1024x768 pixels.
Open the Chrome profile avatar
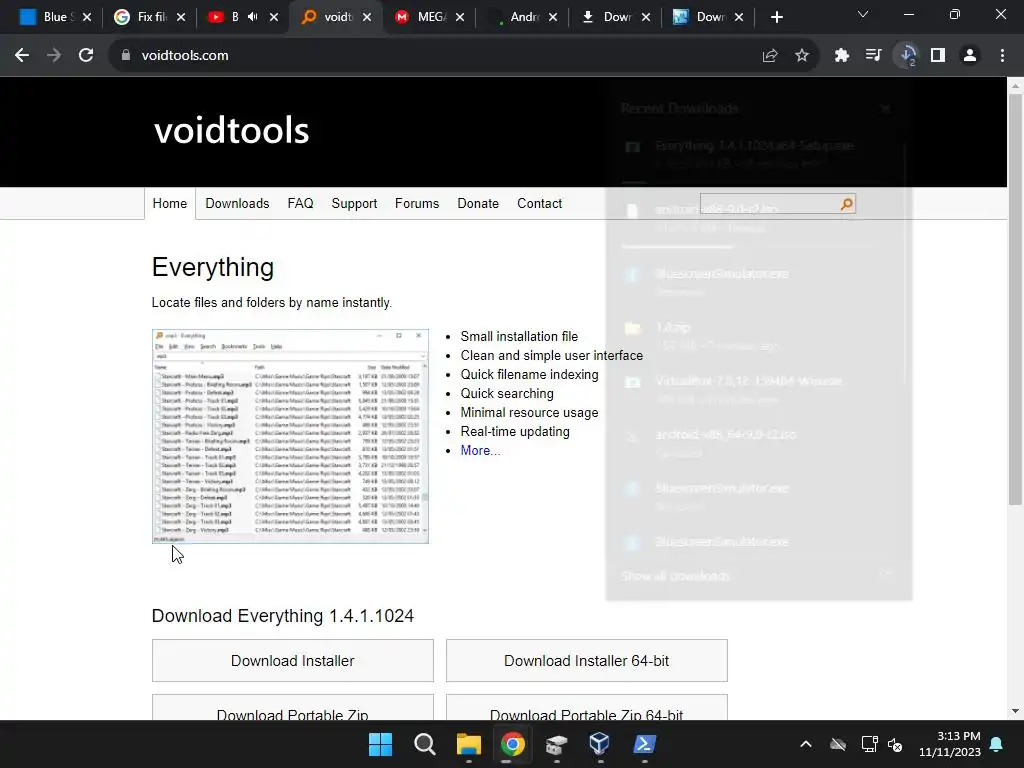970,56
